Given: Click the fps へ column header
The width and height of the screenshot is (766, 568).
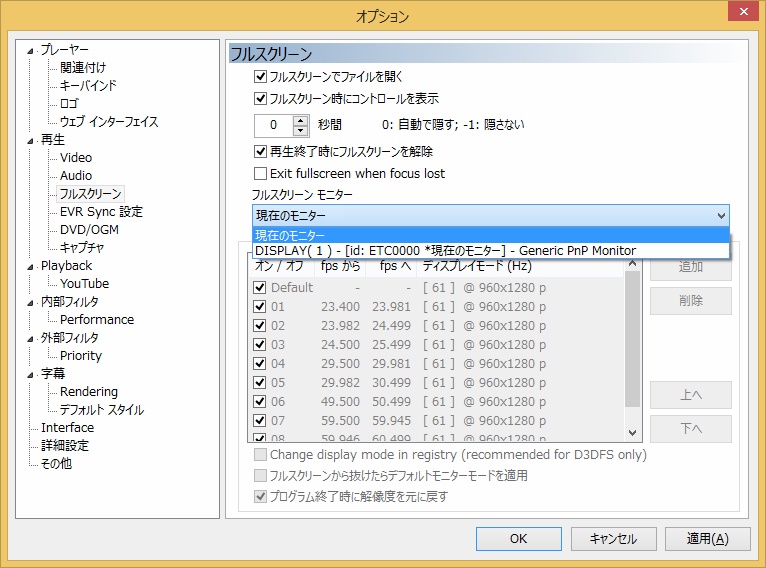Looking at the screenshot, I should 392,266.
